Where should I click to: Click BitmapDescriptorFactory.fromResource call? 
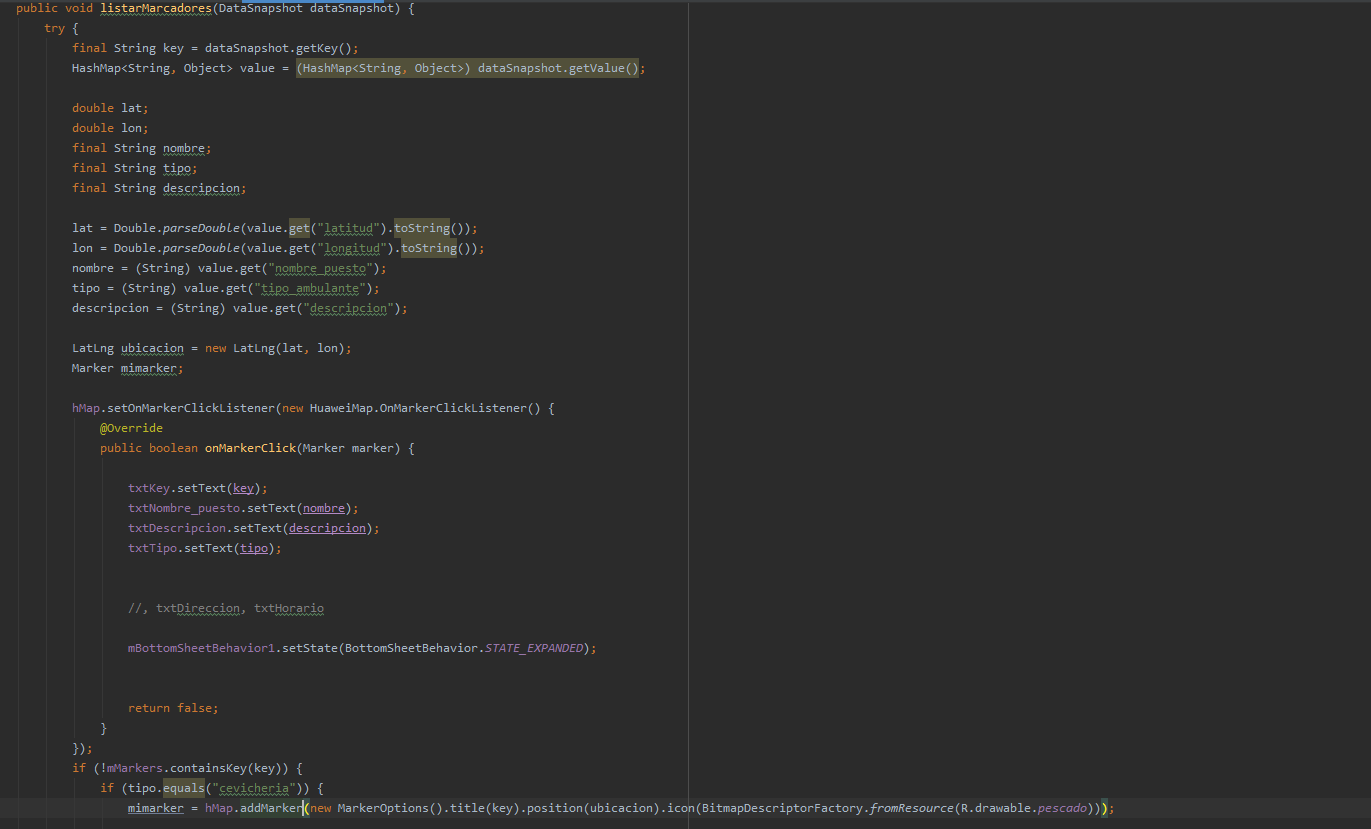(x=827, y=808)
